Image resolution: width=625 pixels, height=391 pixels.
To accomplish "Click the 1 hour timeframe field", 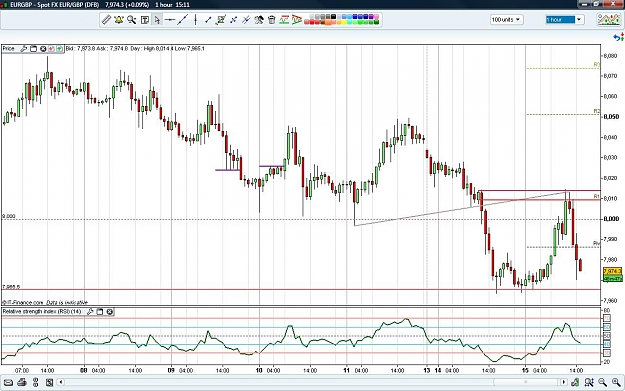I will click(x=560, y=20).
